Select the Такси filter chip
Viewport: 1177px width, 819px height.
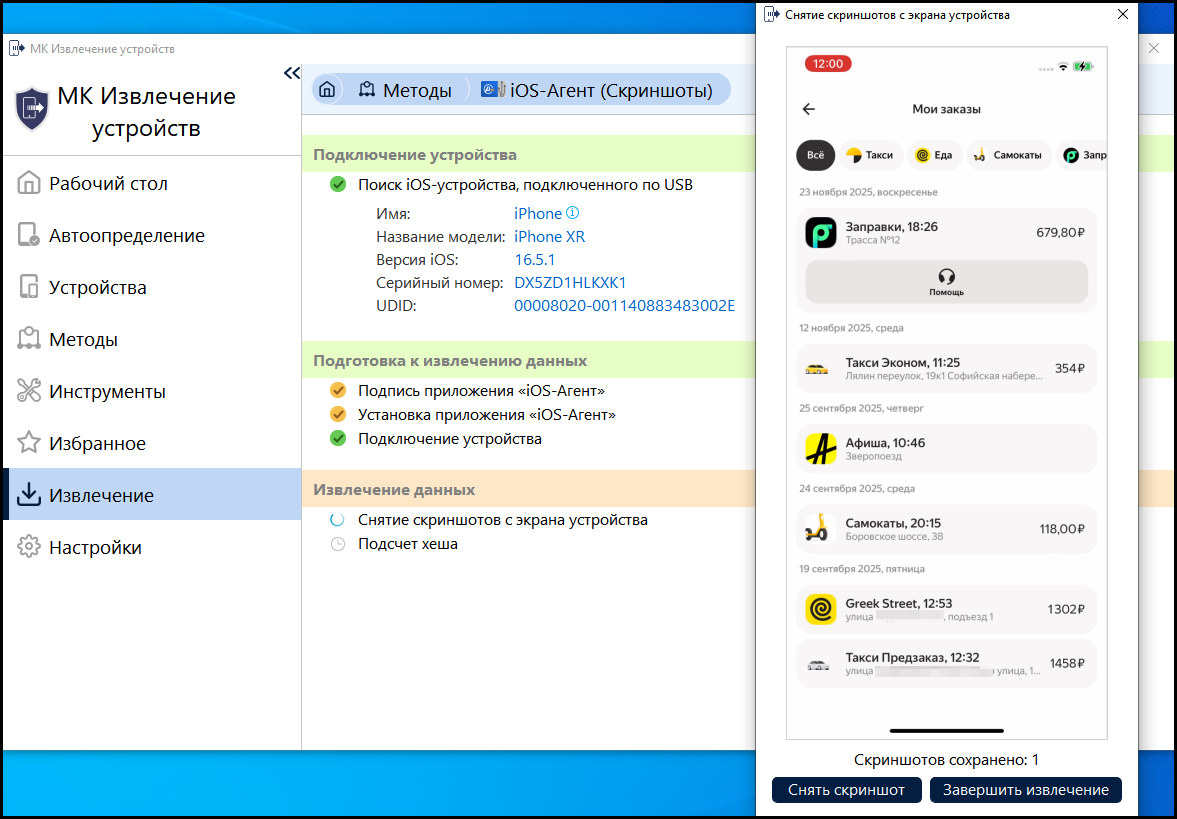[x=870, y=155]
